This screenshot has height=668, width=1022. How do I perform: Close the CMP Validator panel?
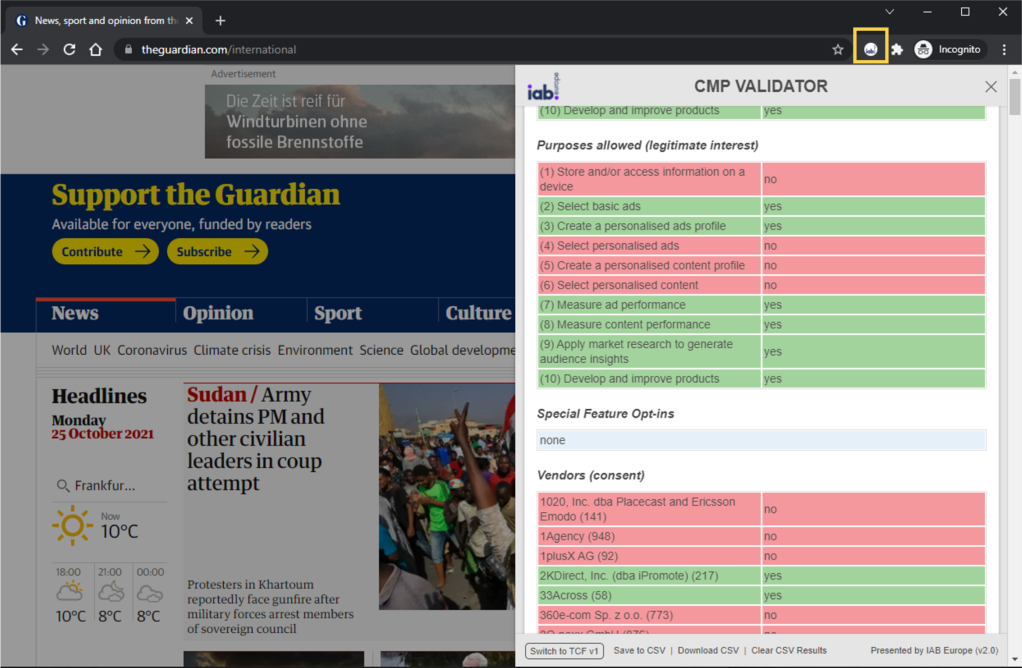tap(991, 87)
